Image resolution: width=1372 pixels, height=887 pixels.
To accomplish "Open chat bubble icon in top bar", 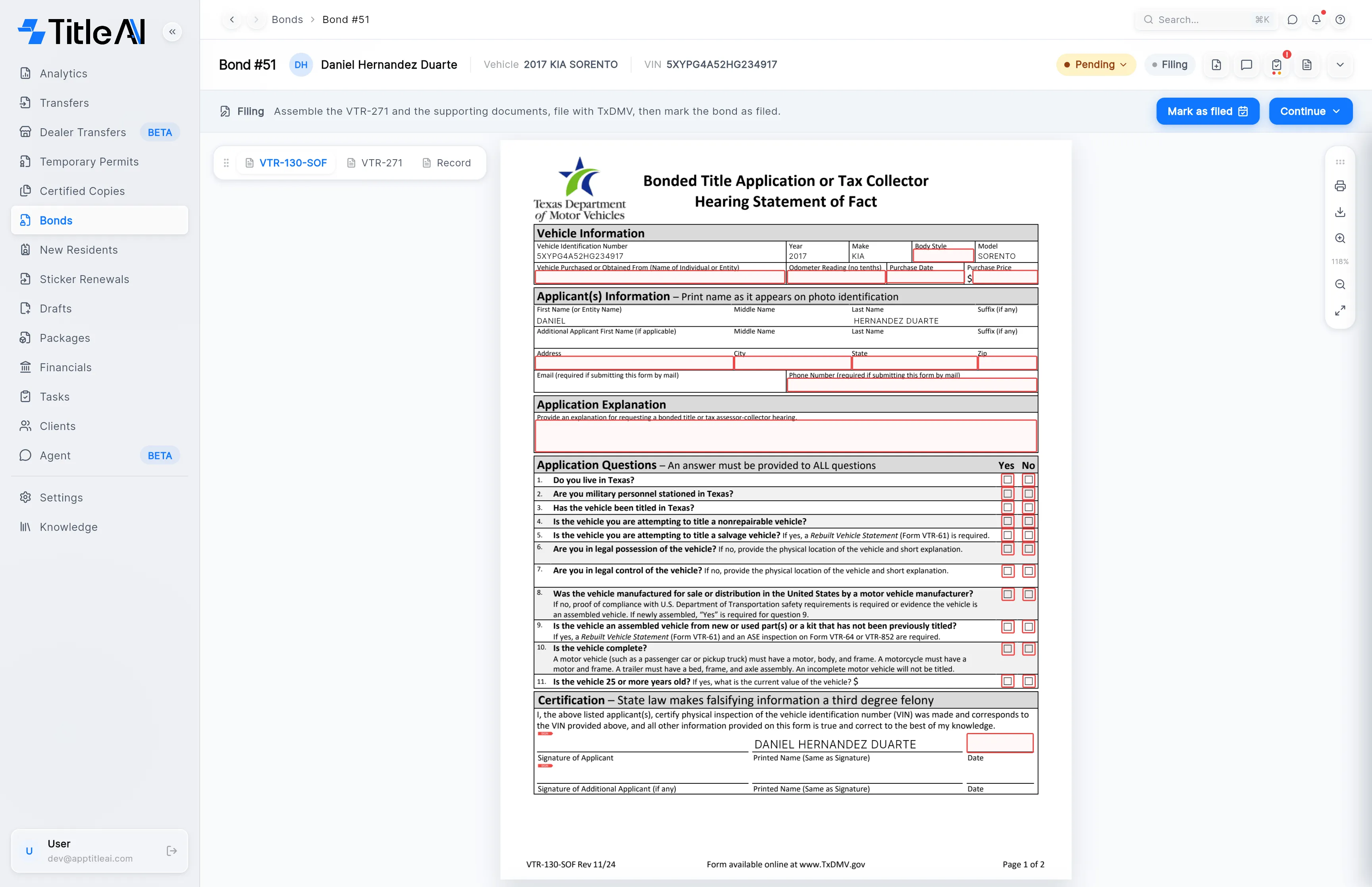I will pos(1293,19).
